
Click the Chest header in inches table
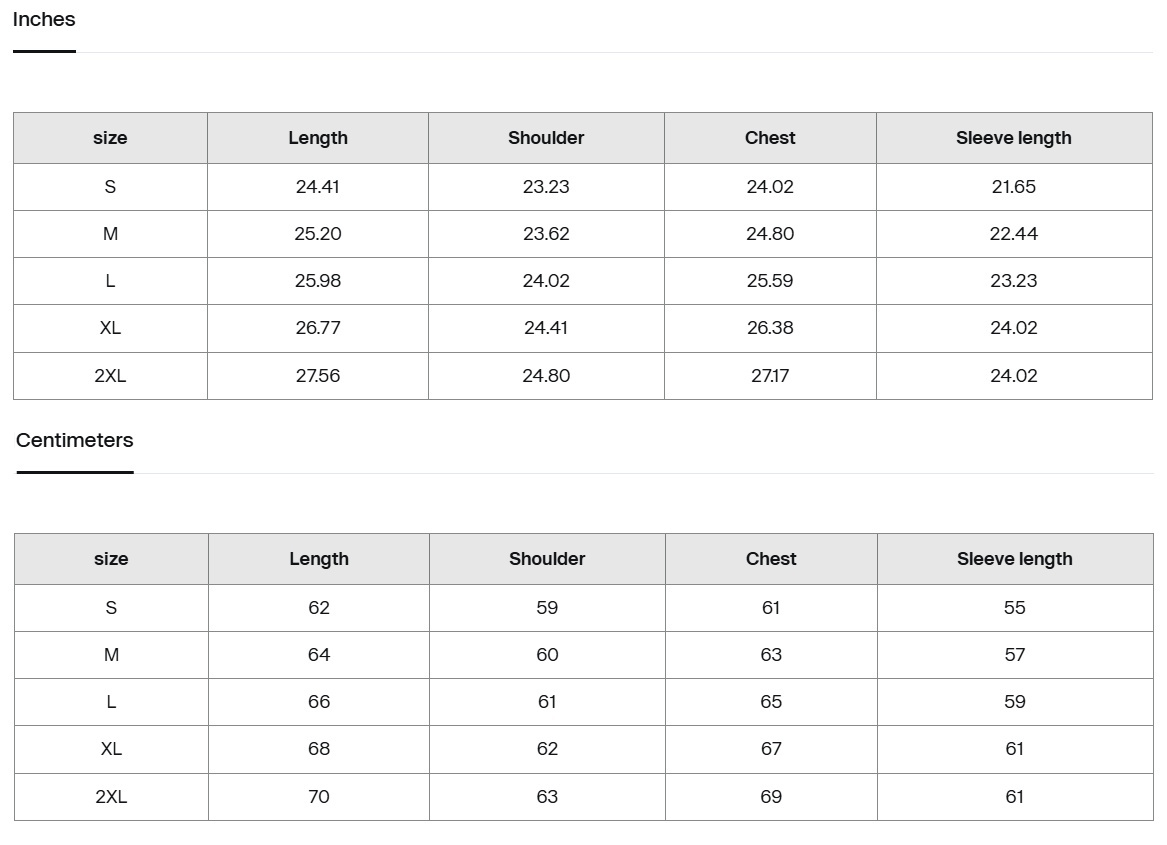770,138
